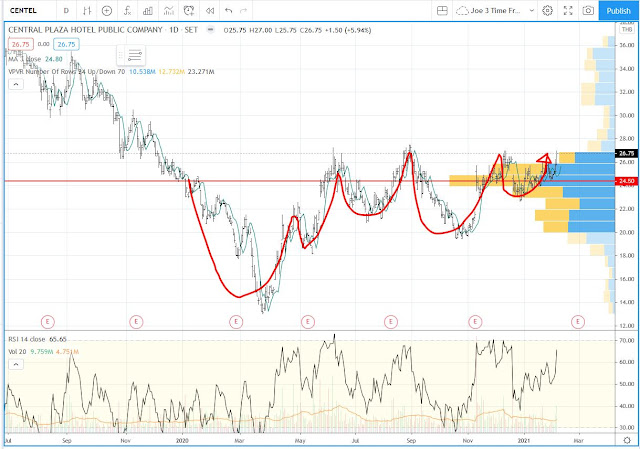640x449 pixels.
Task: Click the 9.759M volume value in Vol legend
Action: (x=42, y=351)
